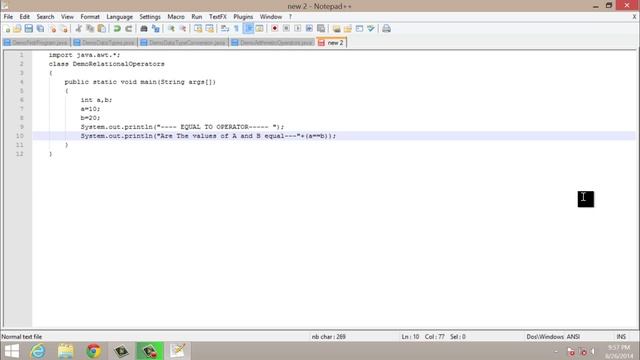Click the import java.awt.* line

click(84, 55)
